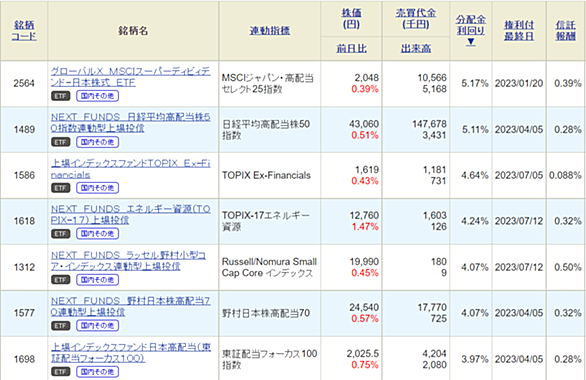Viewport: 586px width, 380px height.
Task: Sort by 売買代金(千円) column header
Action: click(x=416, y=19)
